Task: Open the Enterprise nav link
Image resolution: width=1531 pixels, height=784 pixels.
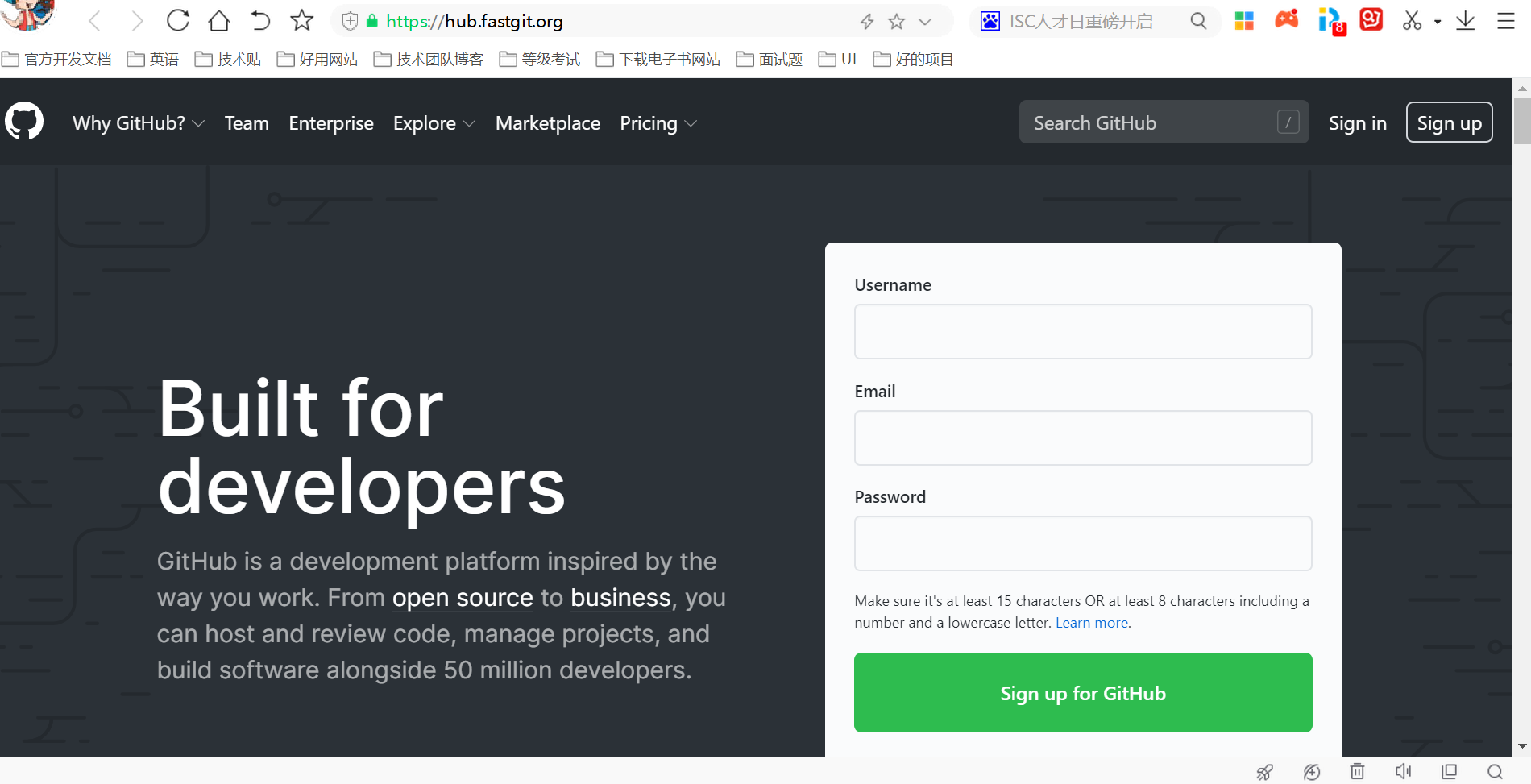Action: 331,123
